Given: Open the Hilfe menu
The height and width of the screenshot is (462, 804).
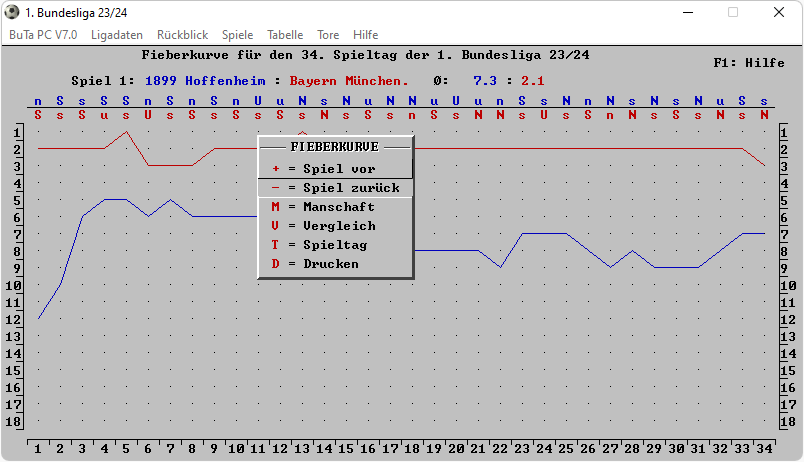Looking at the screenshot, I should [366, 34].
